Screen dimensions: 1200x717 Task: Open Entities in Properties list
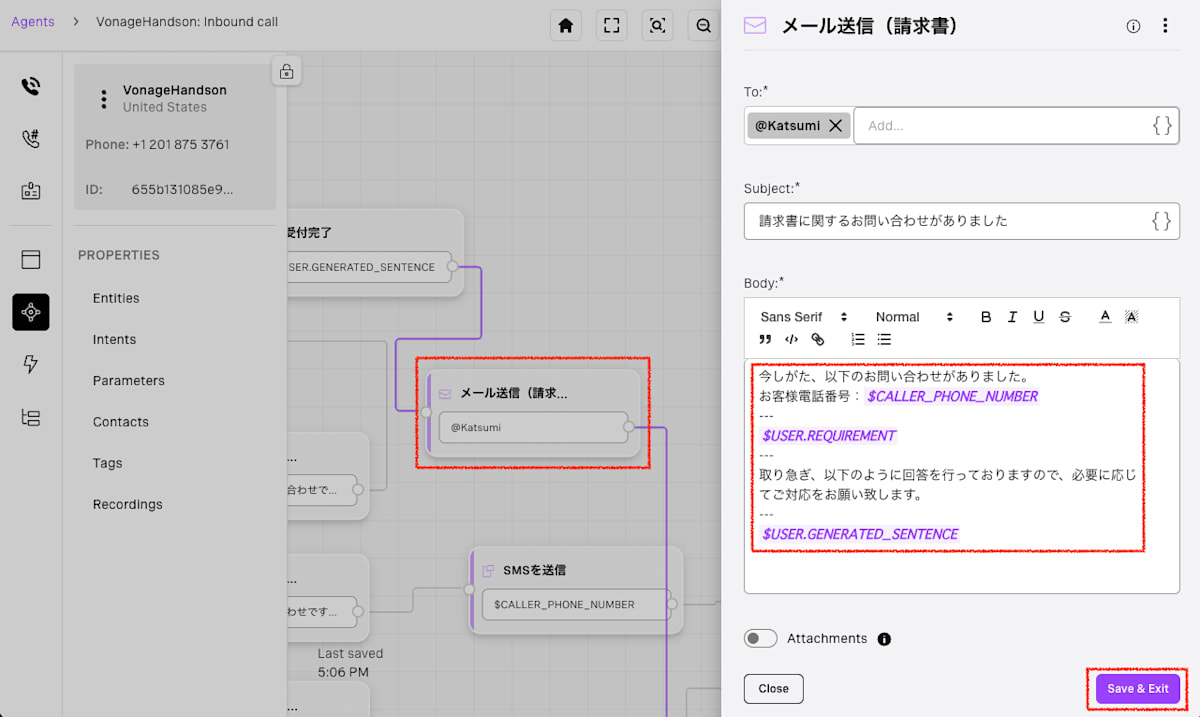[116, 298]
